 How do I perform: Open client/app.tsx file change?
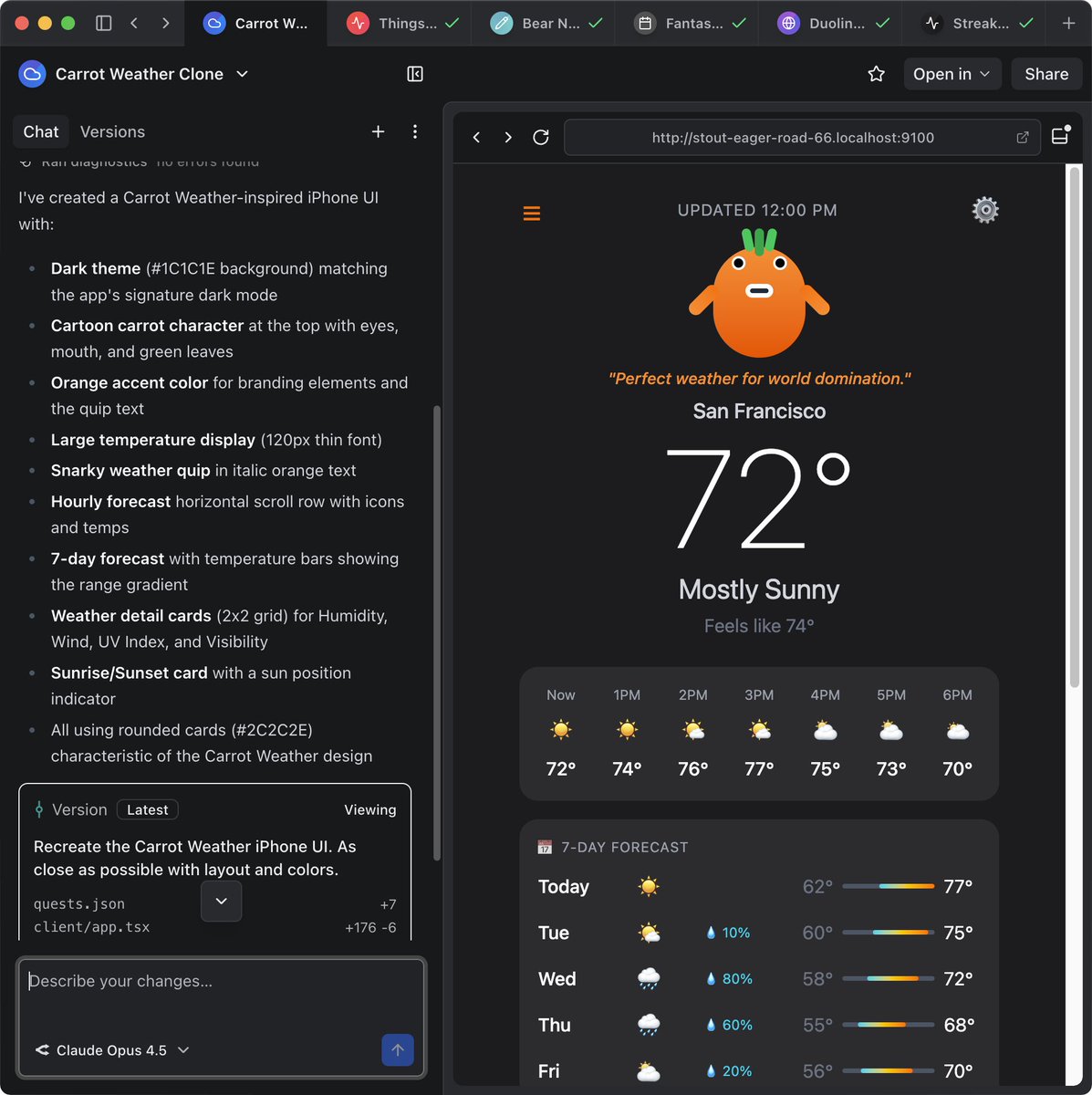tap(214, 927)
